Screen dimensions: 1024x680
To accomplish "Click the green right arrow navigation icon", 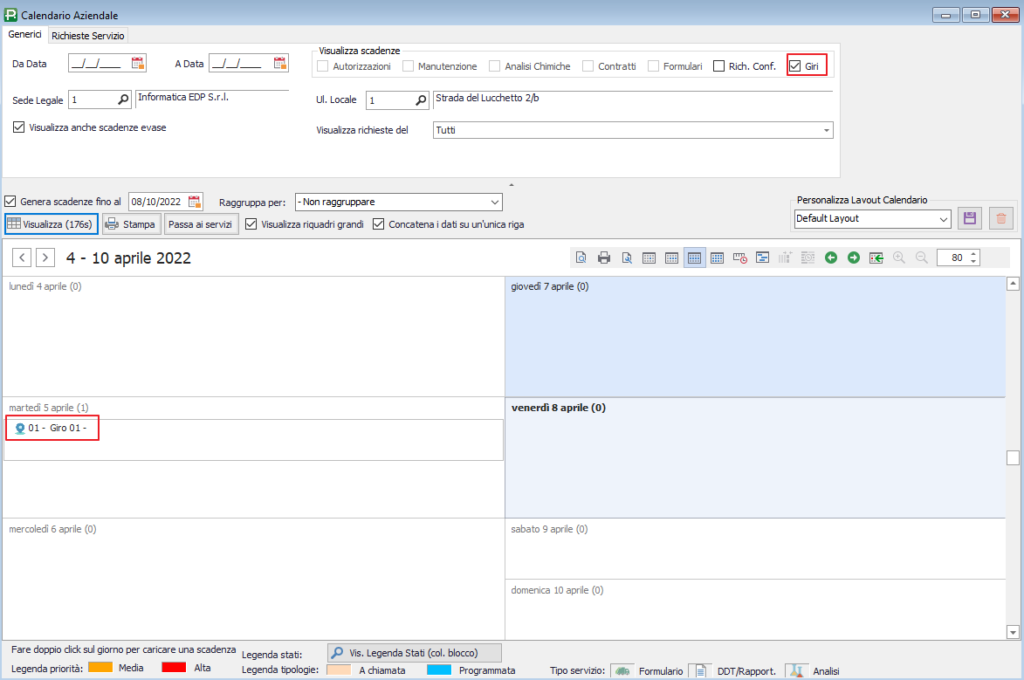I will coord(853,258).
